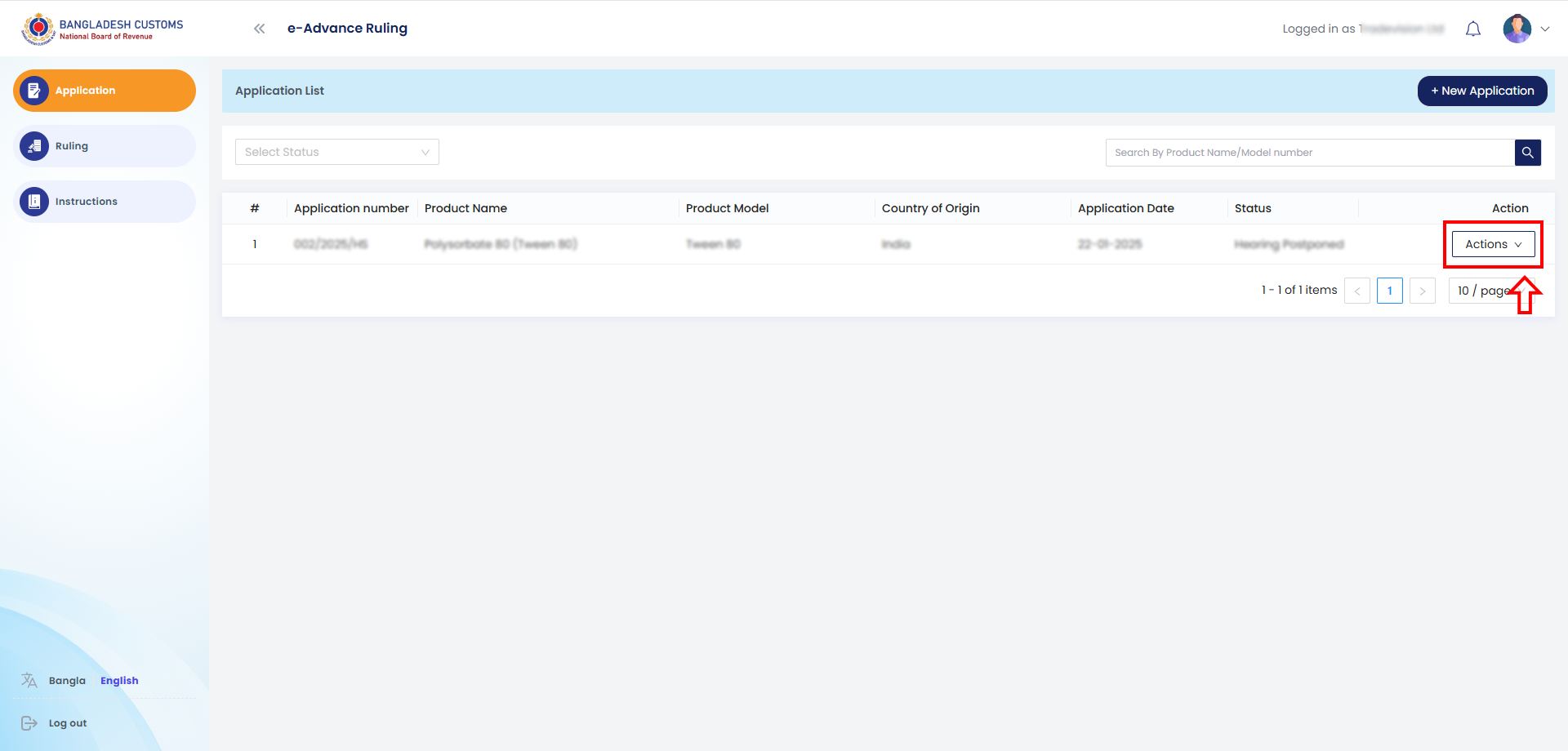Open notifications bell icon
Image resolution: width=1568 pixels, height=751 pixels.
tap(1473, 29)
